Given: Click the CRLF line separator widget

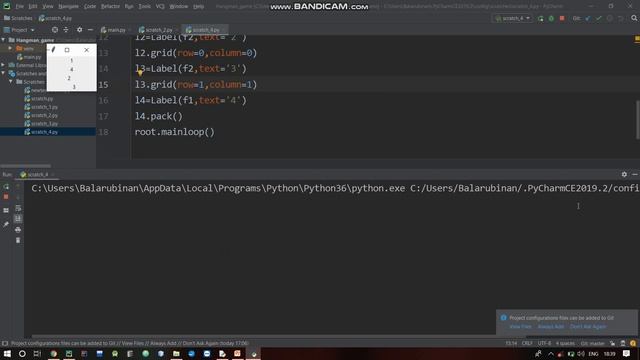Looking at the screenshot, I should pos(527,343).
